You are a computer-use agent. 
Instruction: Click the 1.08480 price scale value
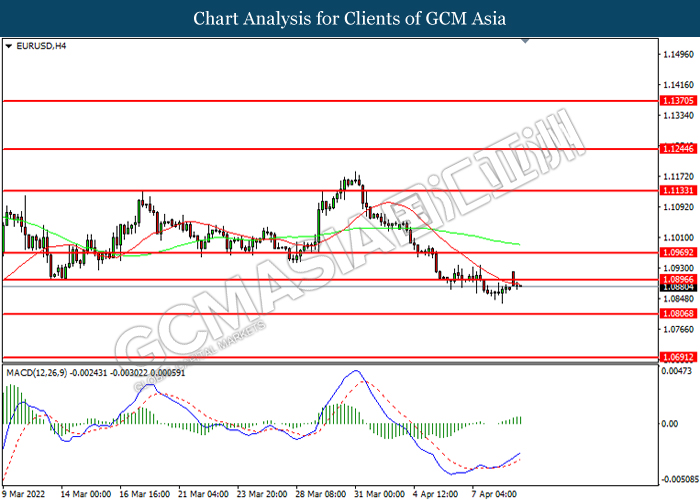coord(679,299)
